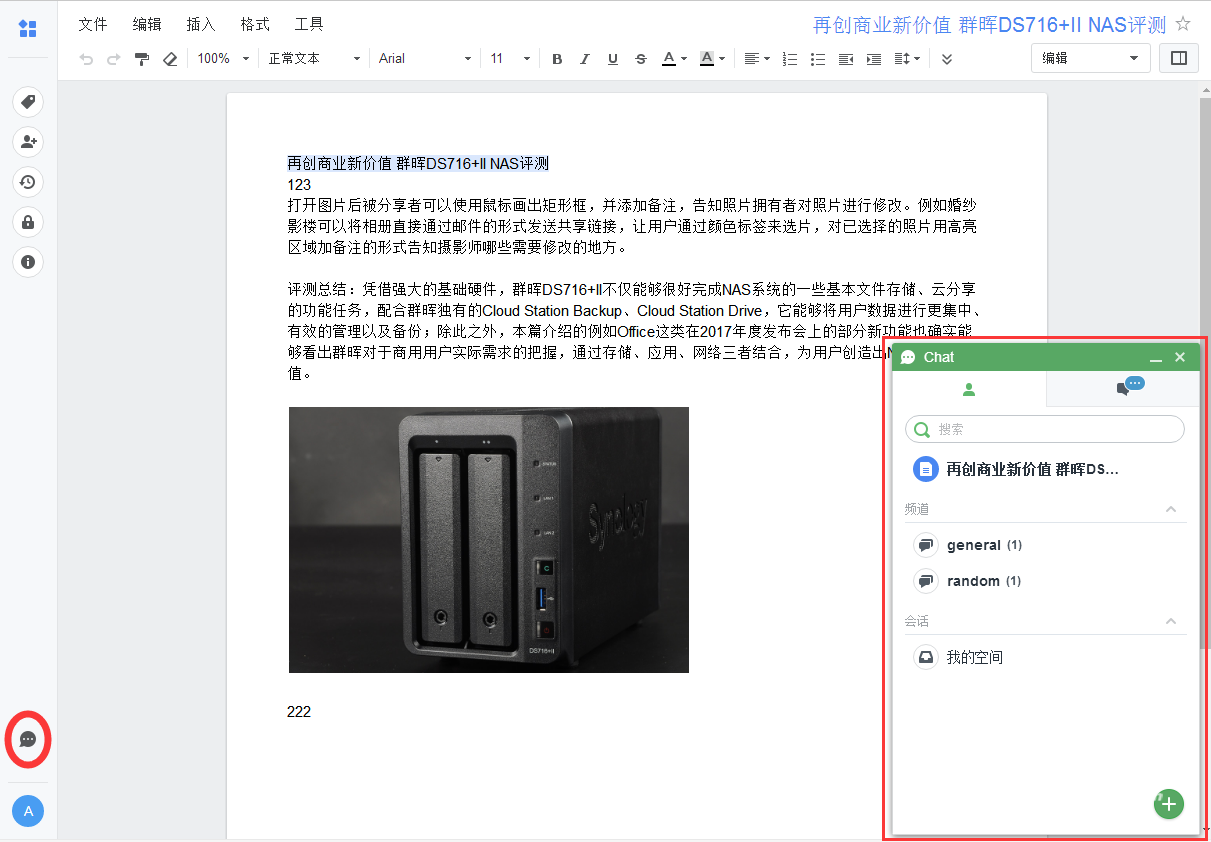Image resolution: width=1211 pixels, height=842 pixels.
Task: Click the clear formatting eraser icon
Action: point(170,59)
